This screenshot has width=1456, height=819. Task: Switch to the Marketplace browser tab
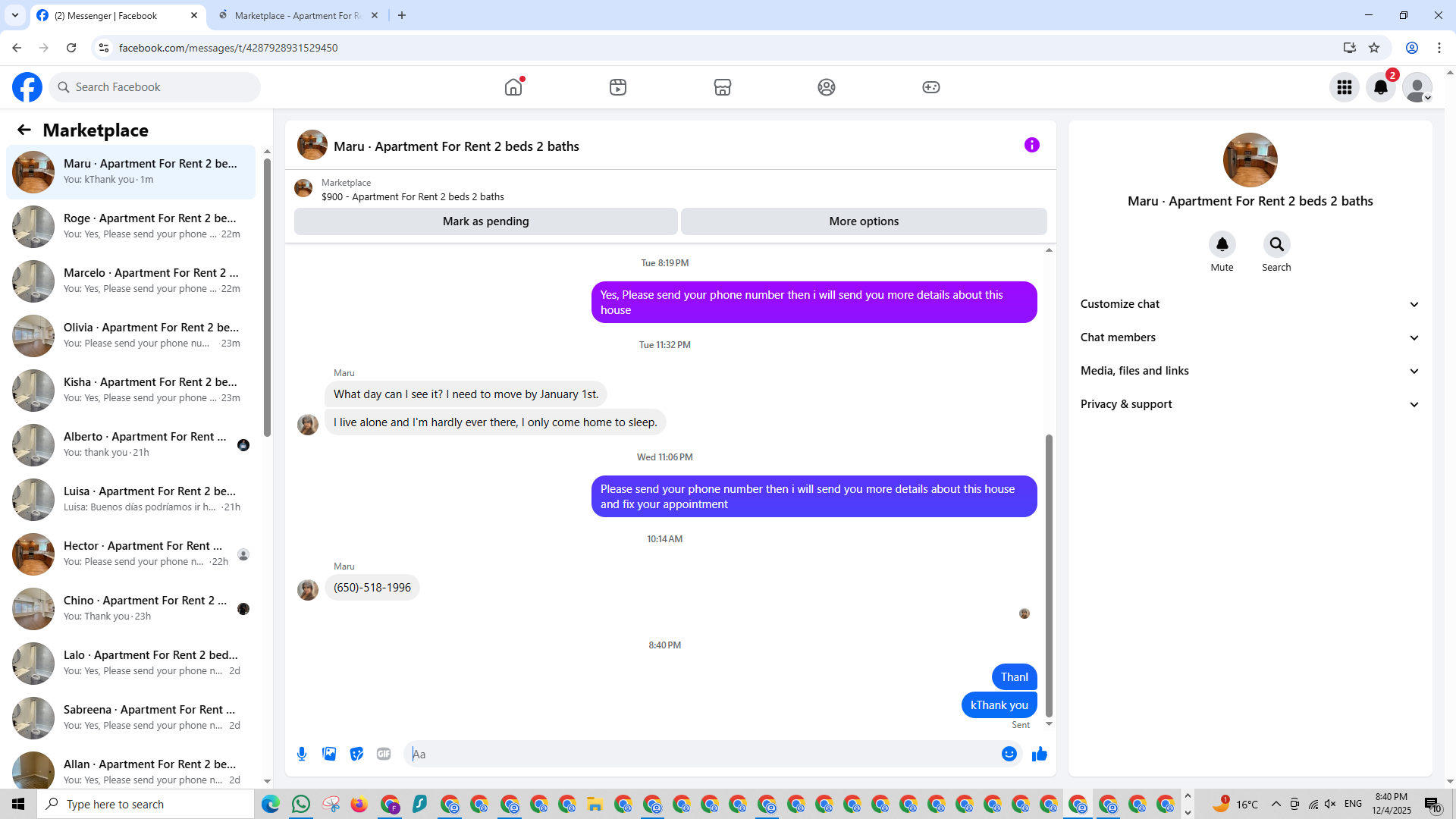pyautogui.click(x=297, y=15)
